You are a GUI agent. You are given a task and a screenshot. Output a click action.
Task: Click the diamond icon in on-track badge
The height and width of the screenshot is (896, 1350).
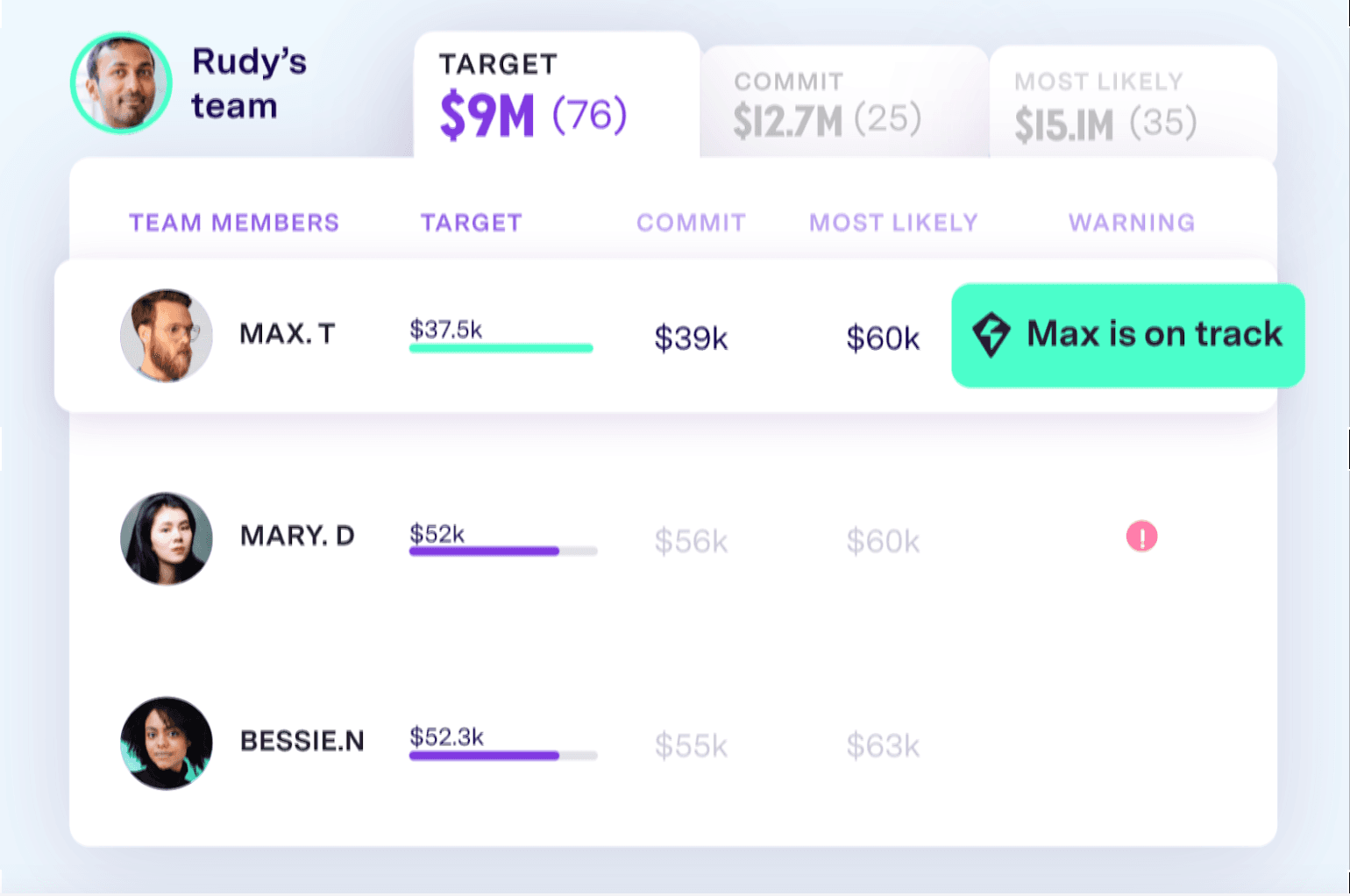pos(991,334)
